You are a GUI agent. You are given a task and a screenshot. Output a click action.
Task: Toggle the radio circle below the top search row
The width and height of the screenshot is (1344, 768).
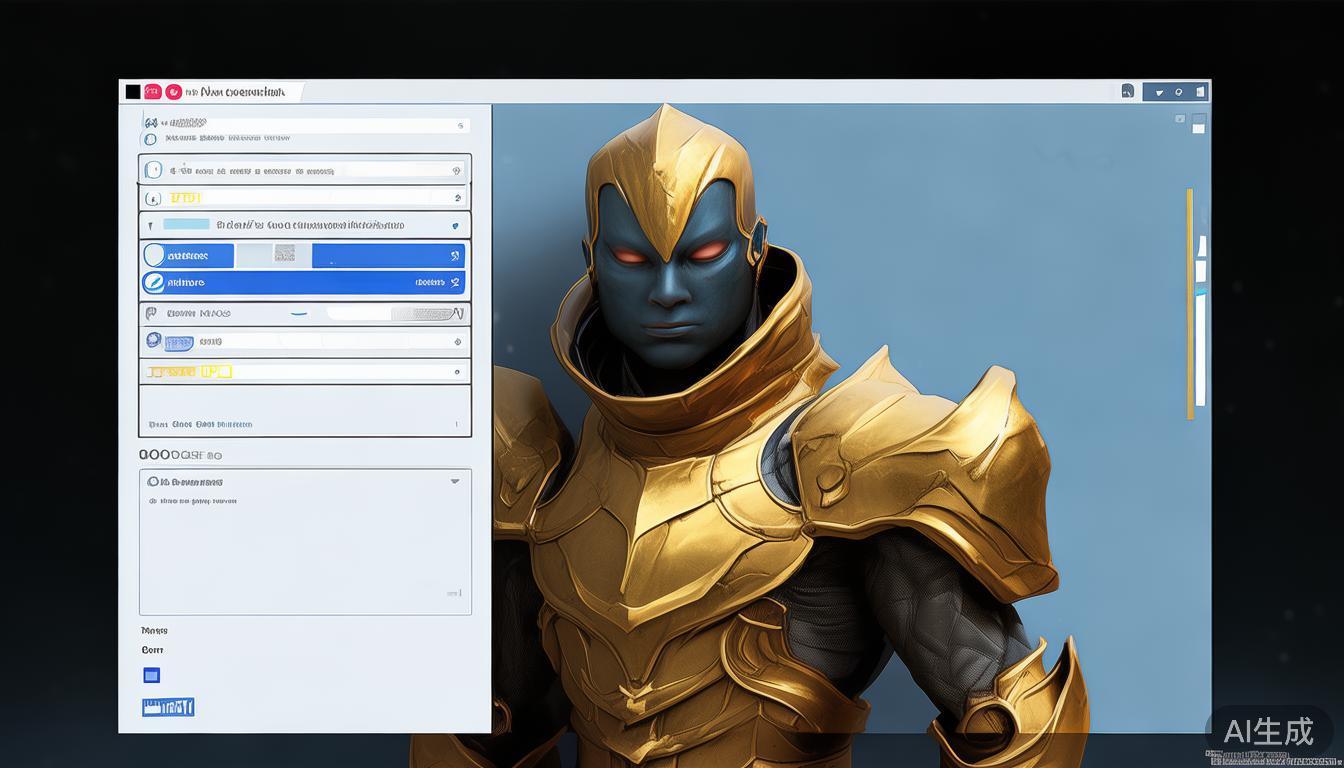pos(150,139)
